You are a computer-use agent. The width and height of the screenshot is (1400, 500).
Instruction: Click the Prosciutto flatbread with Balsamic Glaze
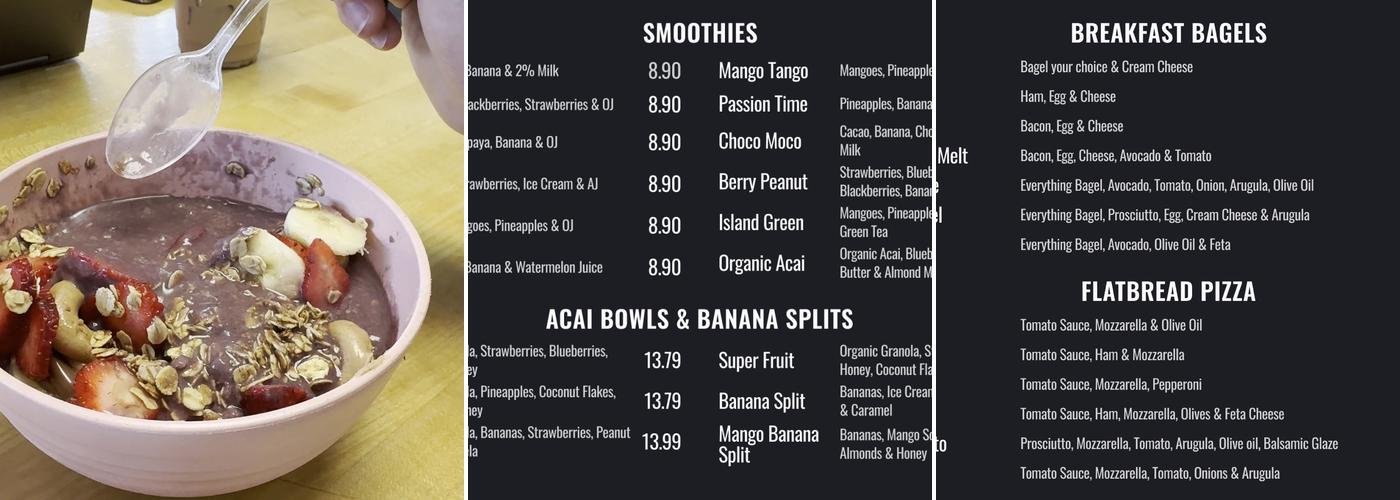(1178, 444)
